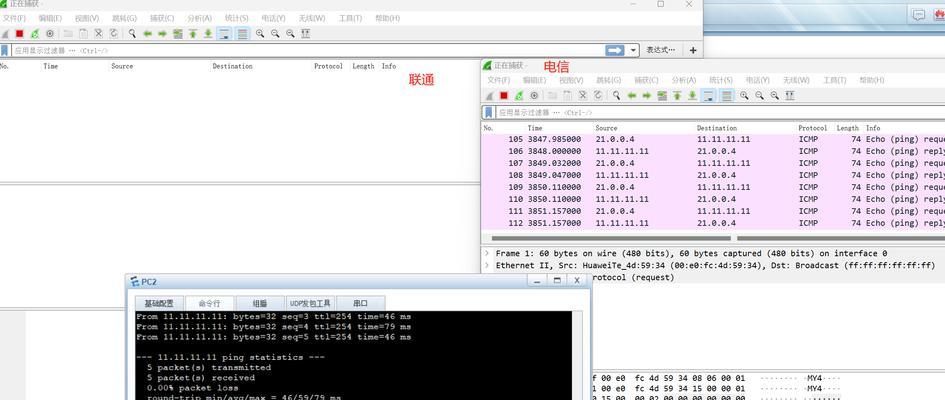Expand the Frame 1 details row

point(487,254)
